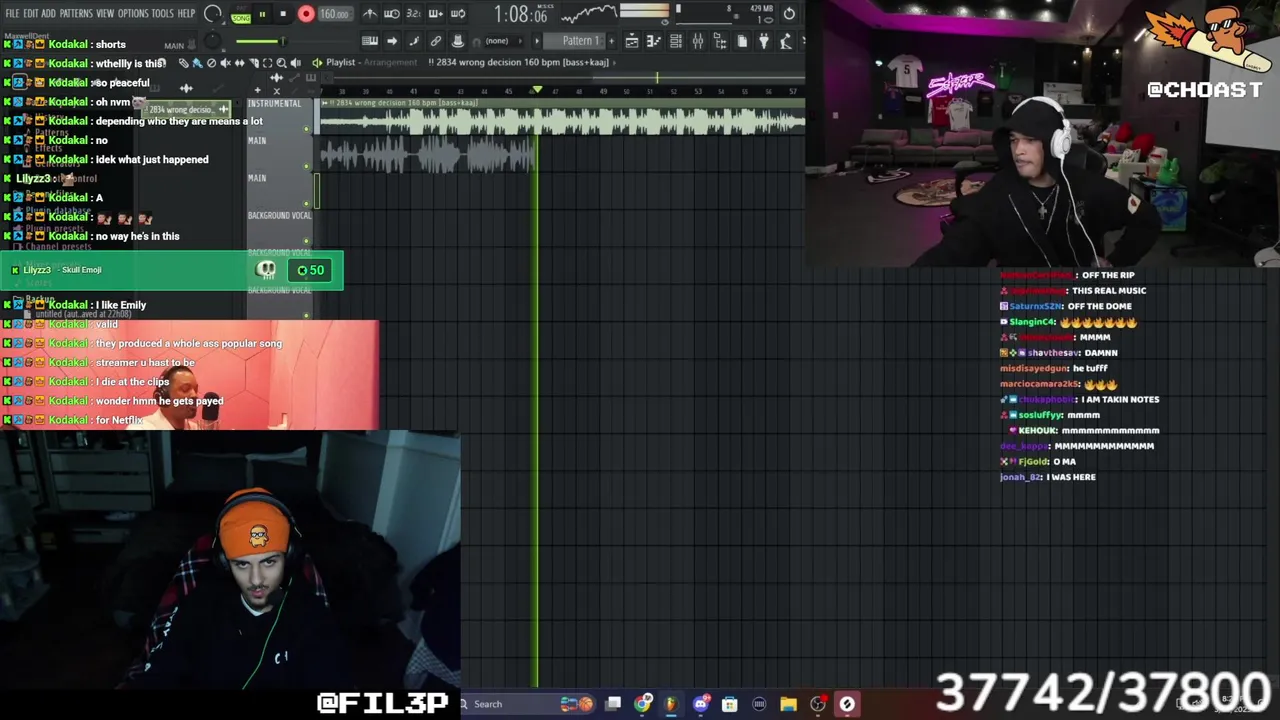Click the stamp tool icon
Screen dimensions: 1280x720
[458, 41]
